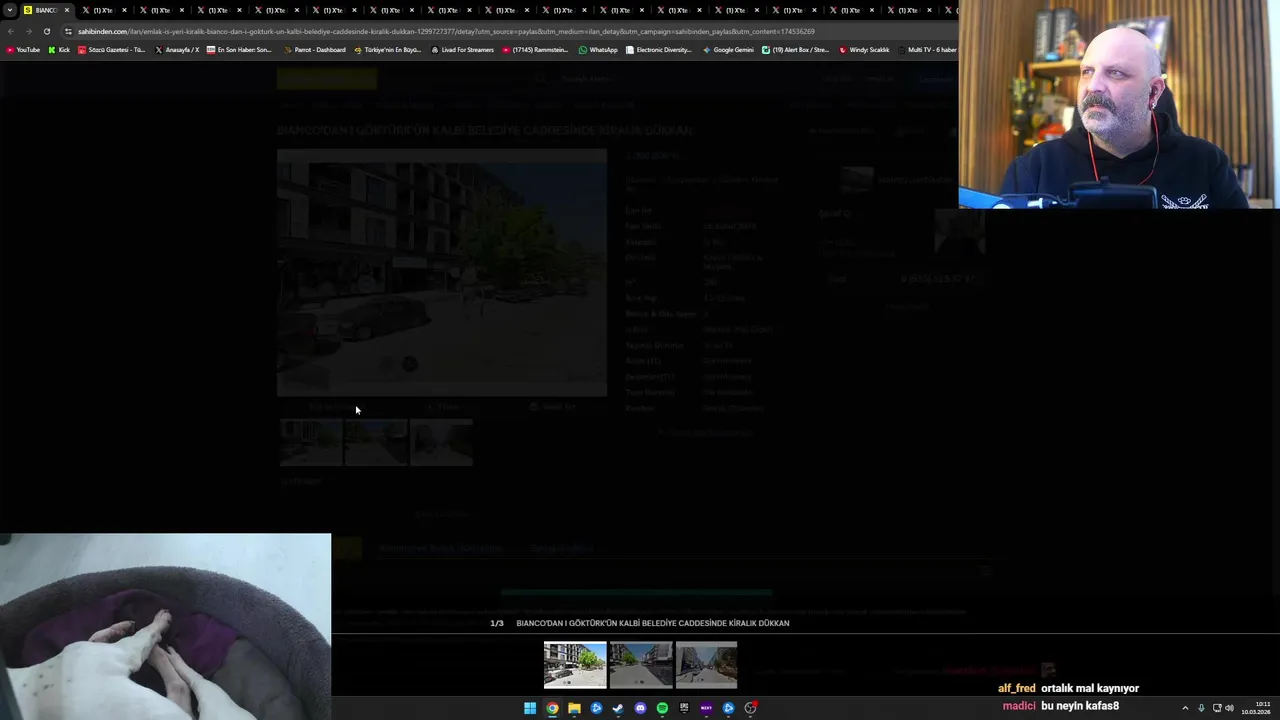Reload the sahibinden page
Viewport: 1280px width, 720px height.
46,31
